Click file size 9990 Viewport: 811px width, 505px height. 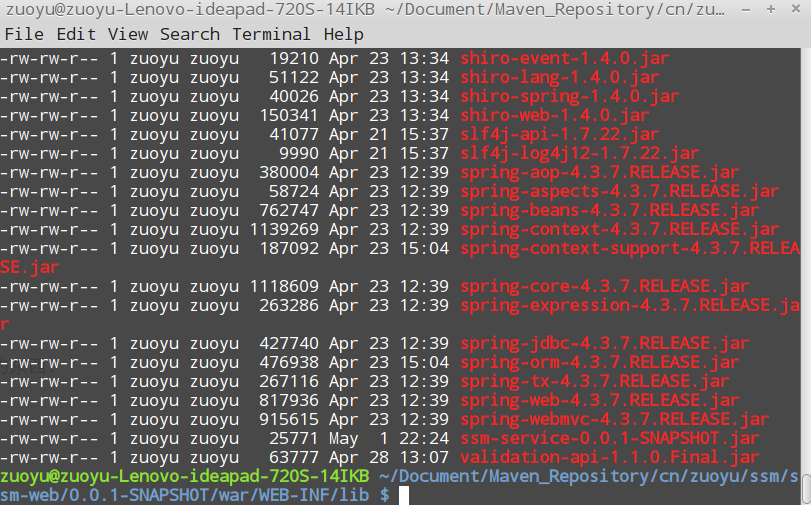click(299, 154)
